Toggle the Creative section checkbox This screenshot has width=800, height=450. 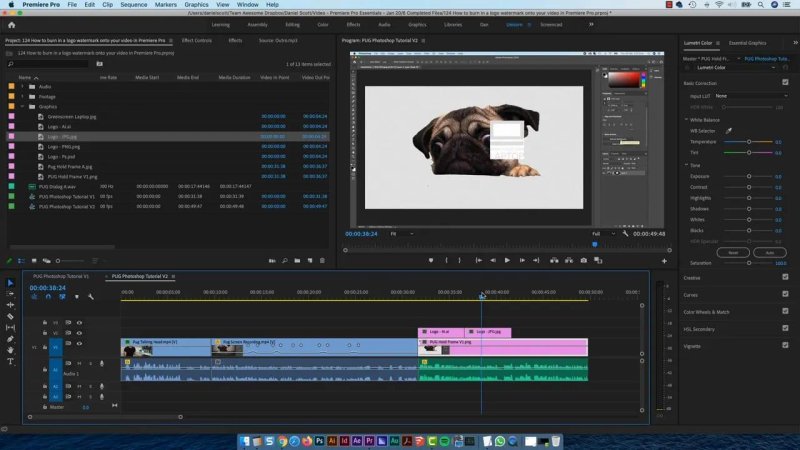785,277
